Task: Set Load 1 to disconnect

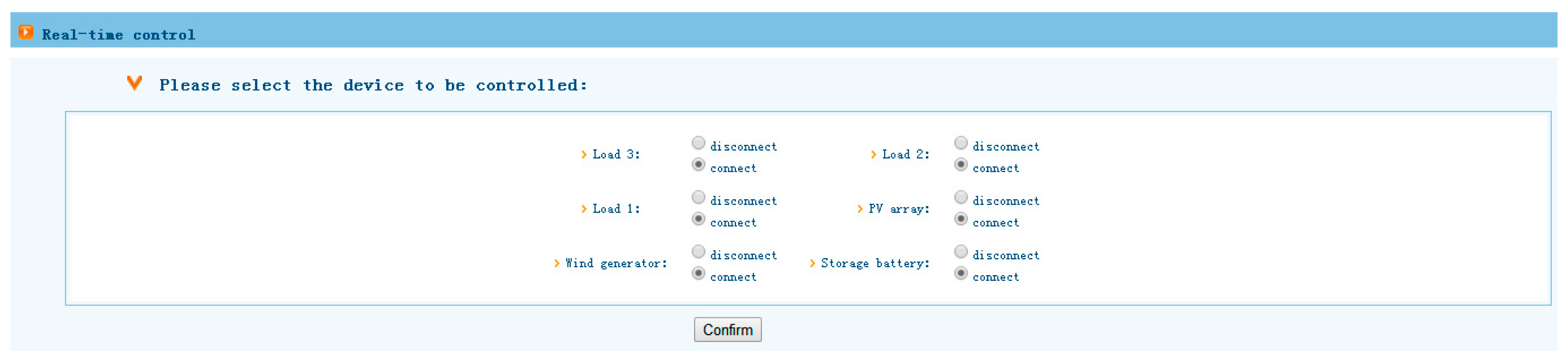Action: click(698, 197)
